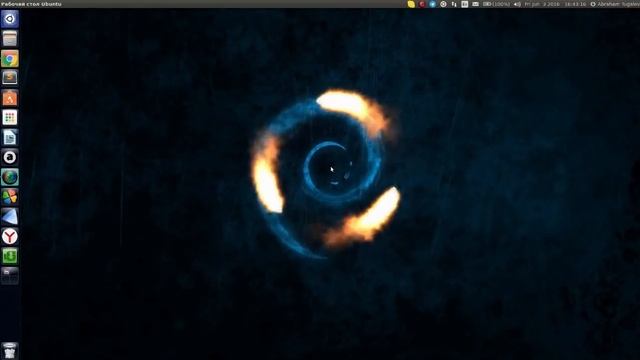Open the Ubuntu Dash search launcher
Screen dimensions: 640x360
pos(9,19)
